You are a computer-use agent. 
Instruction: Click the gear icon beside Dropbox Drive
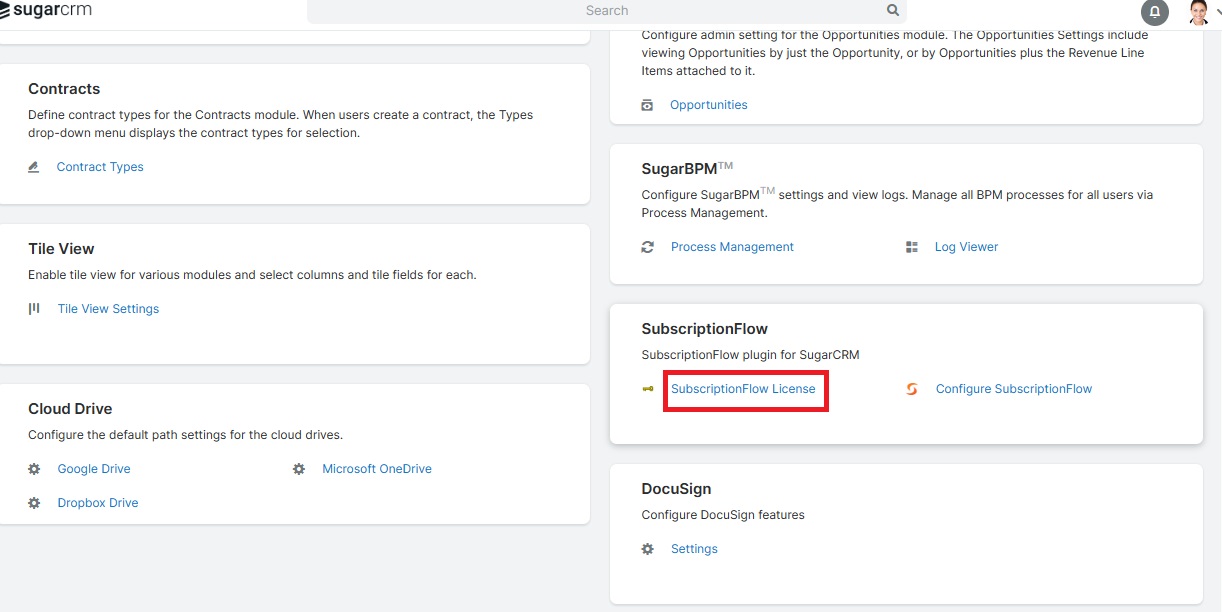(33, 502)
